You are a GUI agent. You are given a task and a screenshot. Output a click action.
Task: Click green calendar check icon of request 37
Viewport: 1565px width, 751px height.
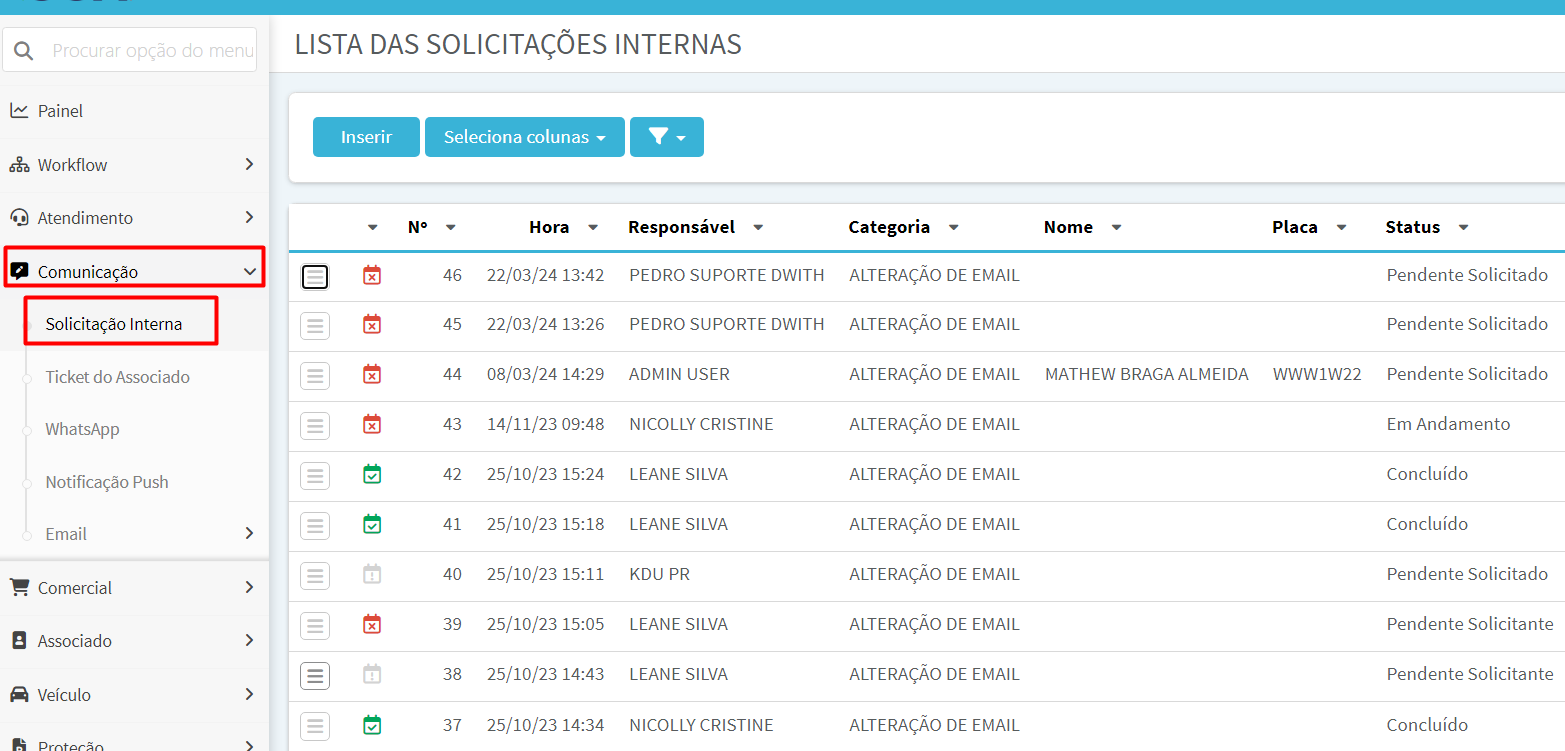coord(372,724)
